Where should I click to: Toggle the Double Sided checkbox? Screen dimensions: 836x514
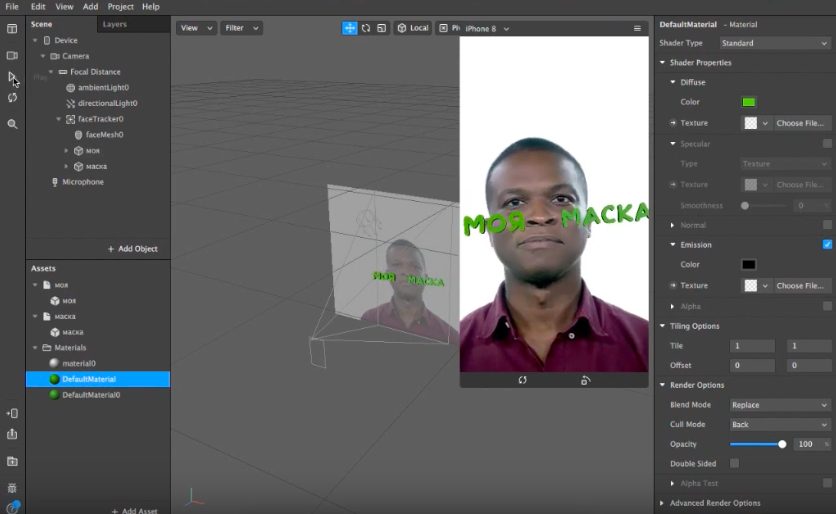click(734, 463)
